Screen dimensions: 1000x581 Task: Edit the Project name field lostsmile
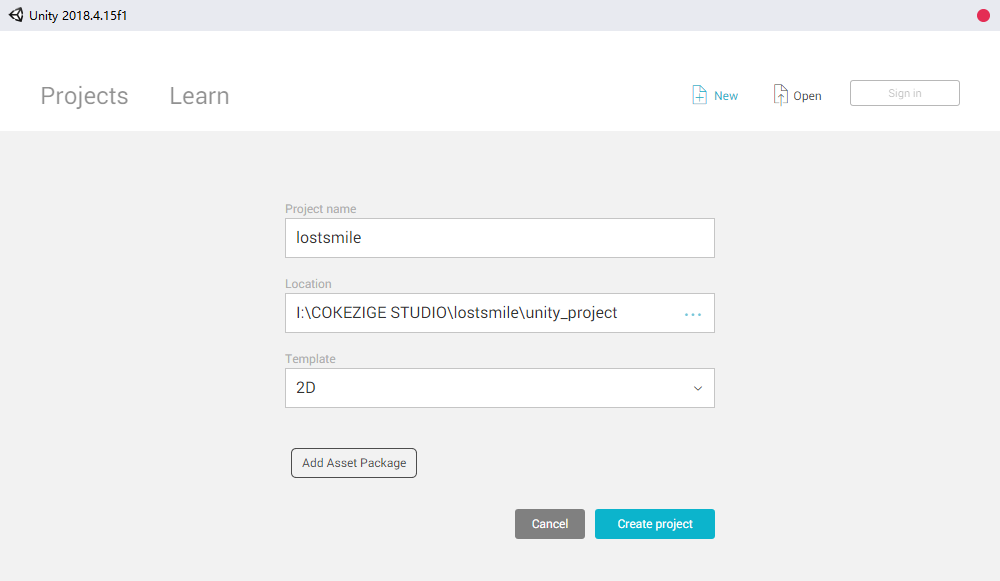click(499, 238)
